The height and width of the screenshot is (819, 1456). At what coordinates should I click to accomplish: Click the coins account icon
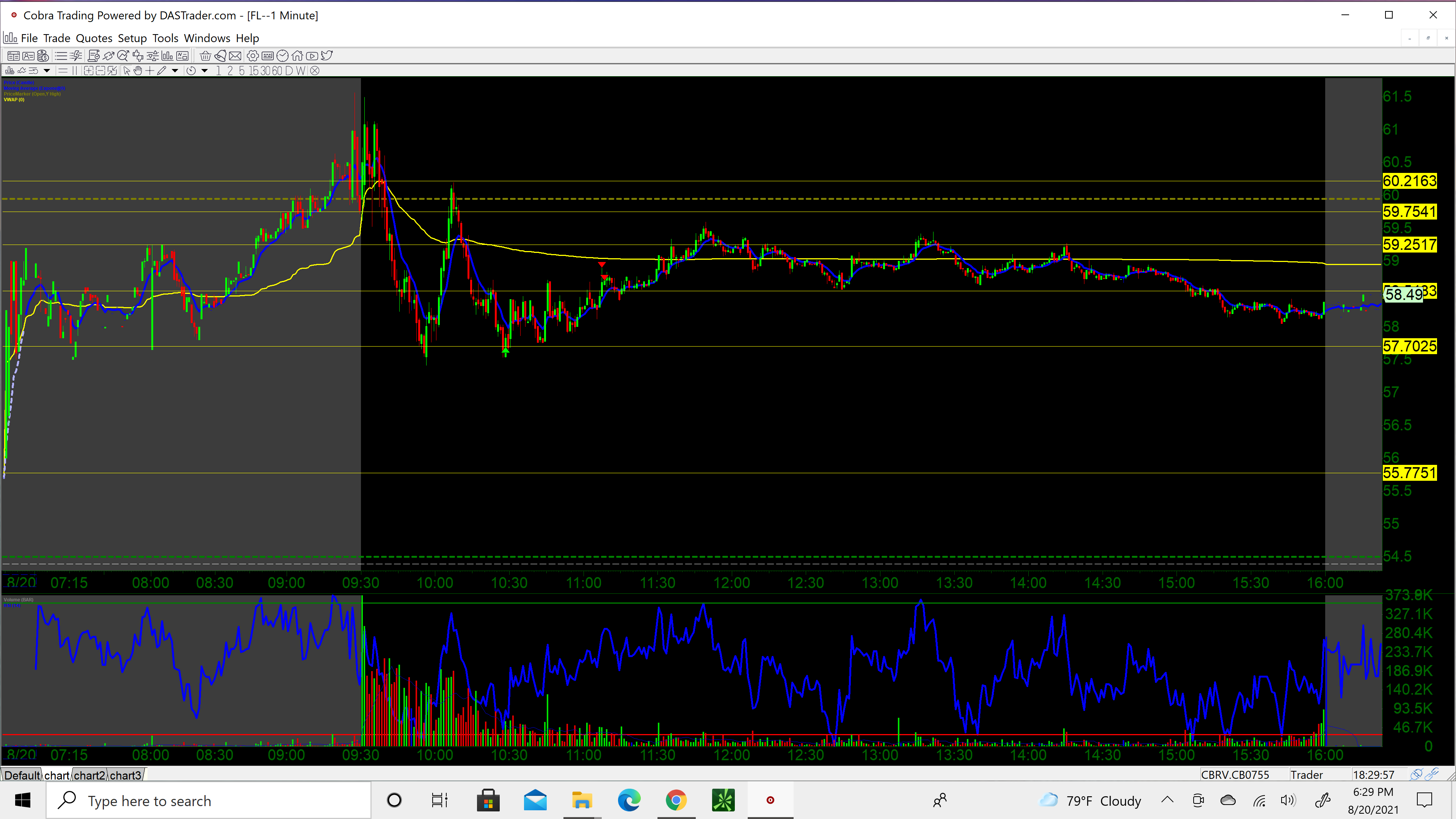click(x=43, y=56)
